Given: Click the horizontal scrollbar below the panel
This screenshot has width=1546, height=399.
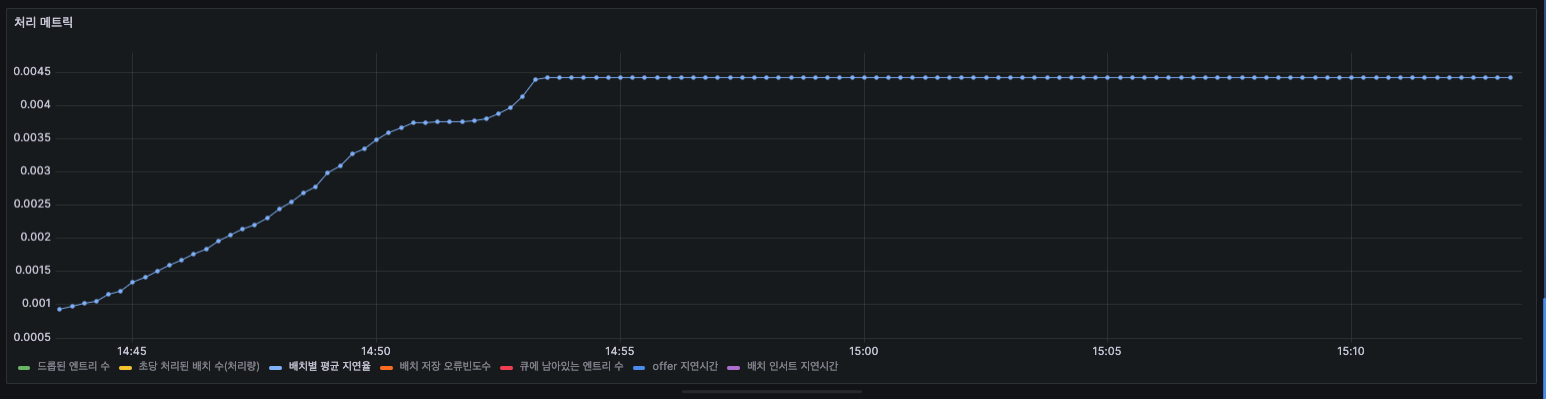Looking at the screenshot, I should coord(772,391).
